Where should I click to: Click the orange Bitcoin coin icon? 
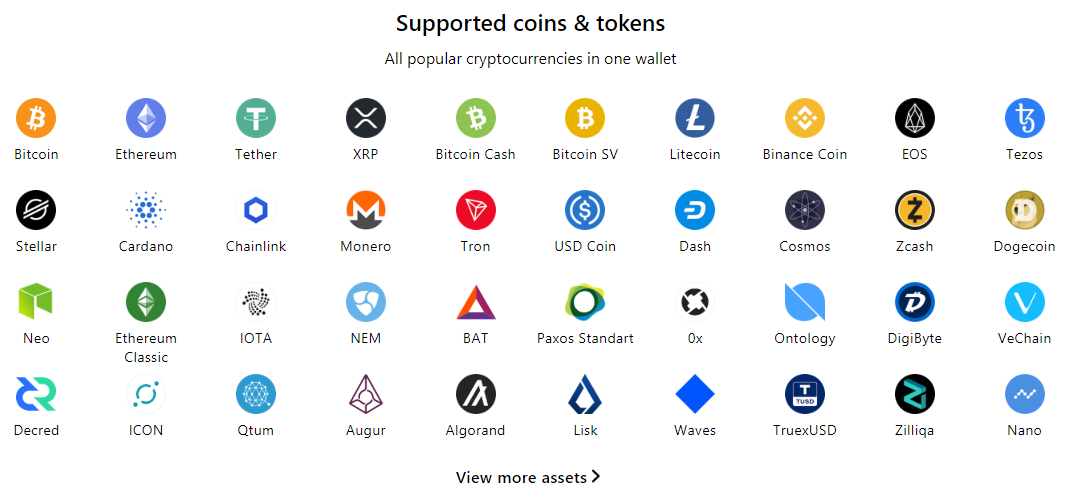(x=36, y=118)
